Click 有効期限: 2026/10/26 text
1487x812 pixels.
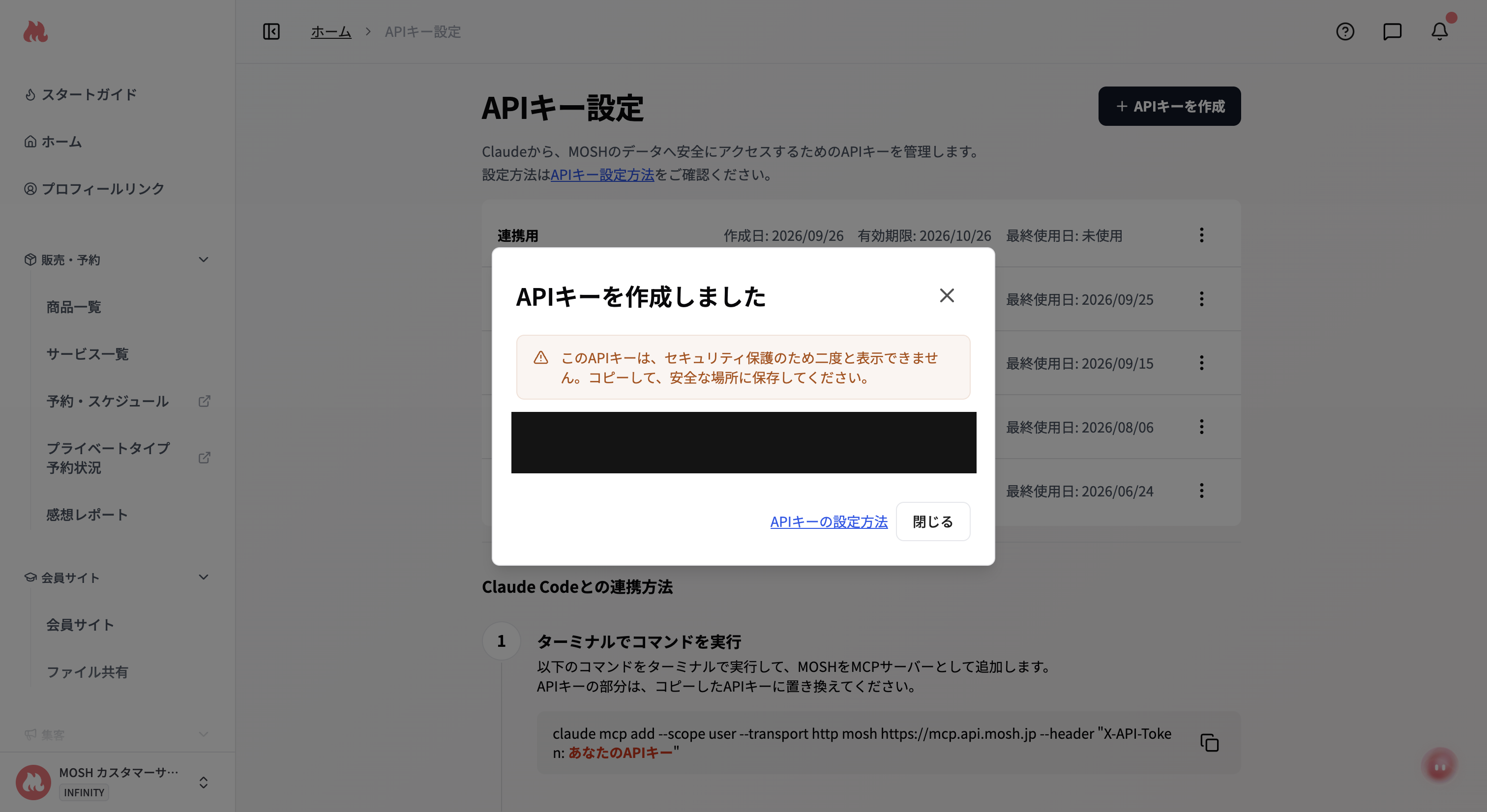pyautogui.click(x=924, y=235)
